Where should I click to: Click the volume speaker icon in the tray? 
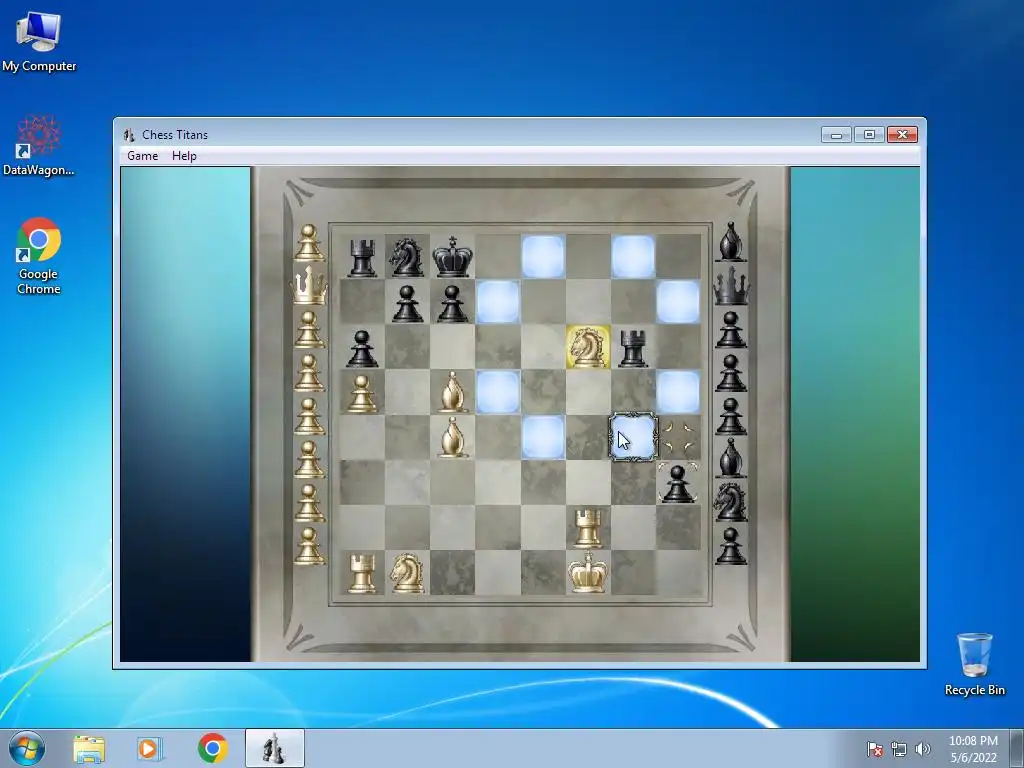922,749
